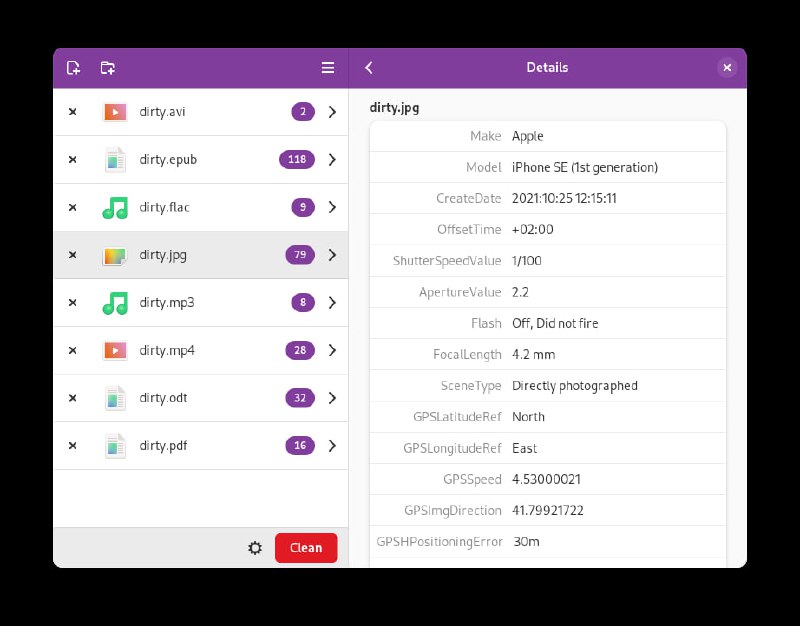
Task: Click the metadata count badge on dirty.epub
Action: (x=299, y=159)
